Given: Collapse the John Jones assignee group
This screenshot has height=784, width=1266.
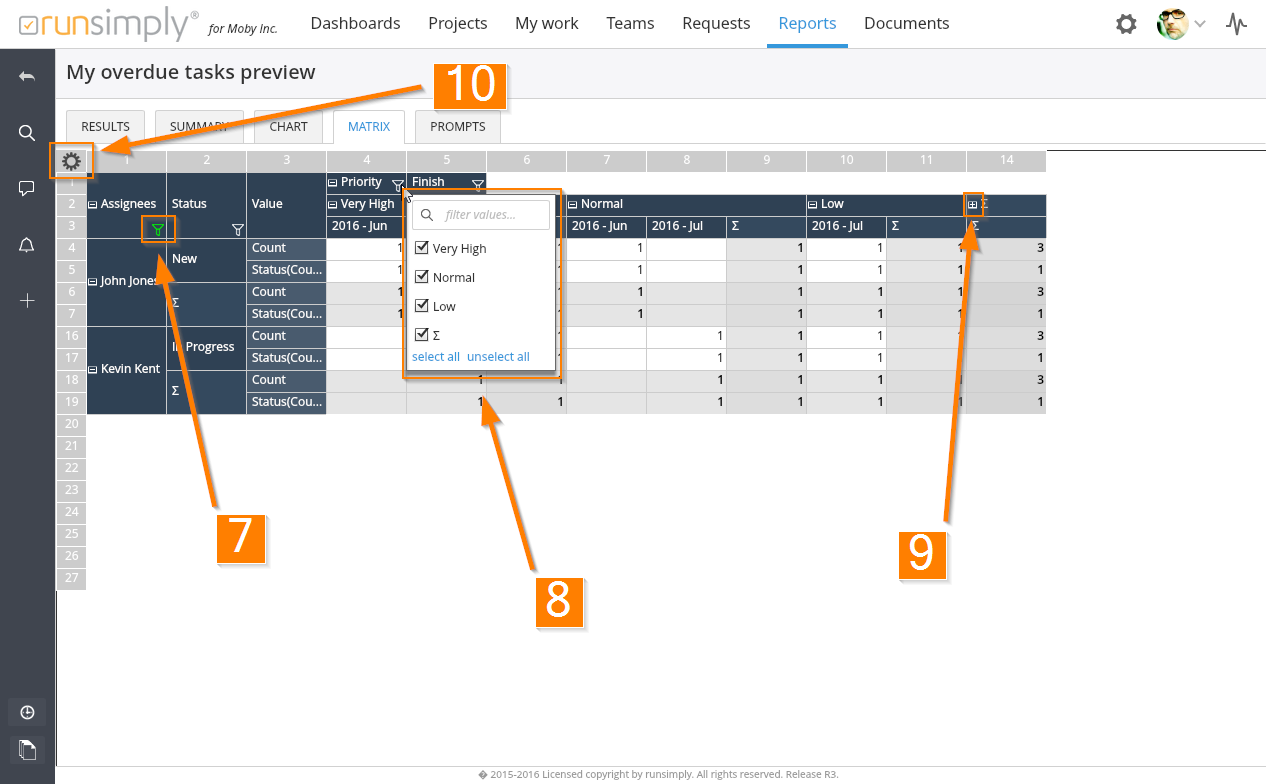Looking at the screenshot, I should pos(94,281).
